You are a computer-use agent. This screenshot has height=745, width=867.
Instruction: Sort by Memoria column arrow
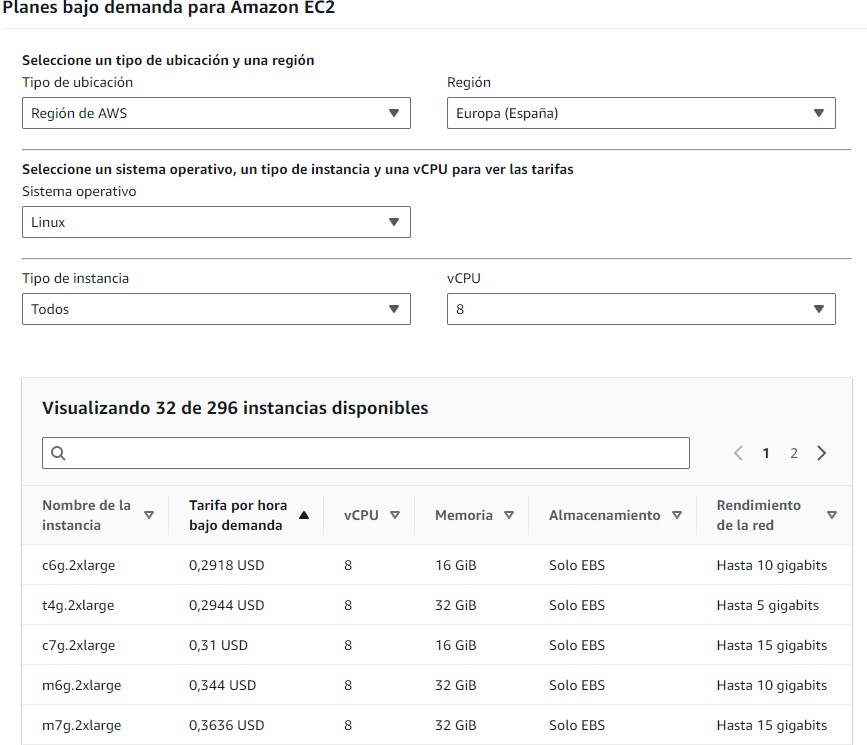coord(509,515)
